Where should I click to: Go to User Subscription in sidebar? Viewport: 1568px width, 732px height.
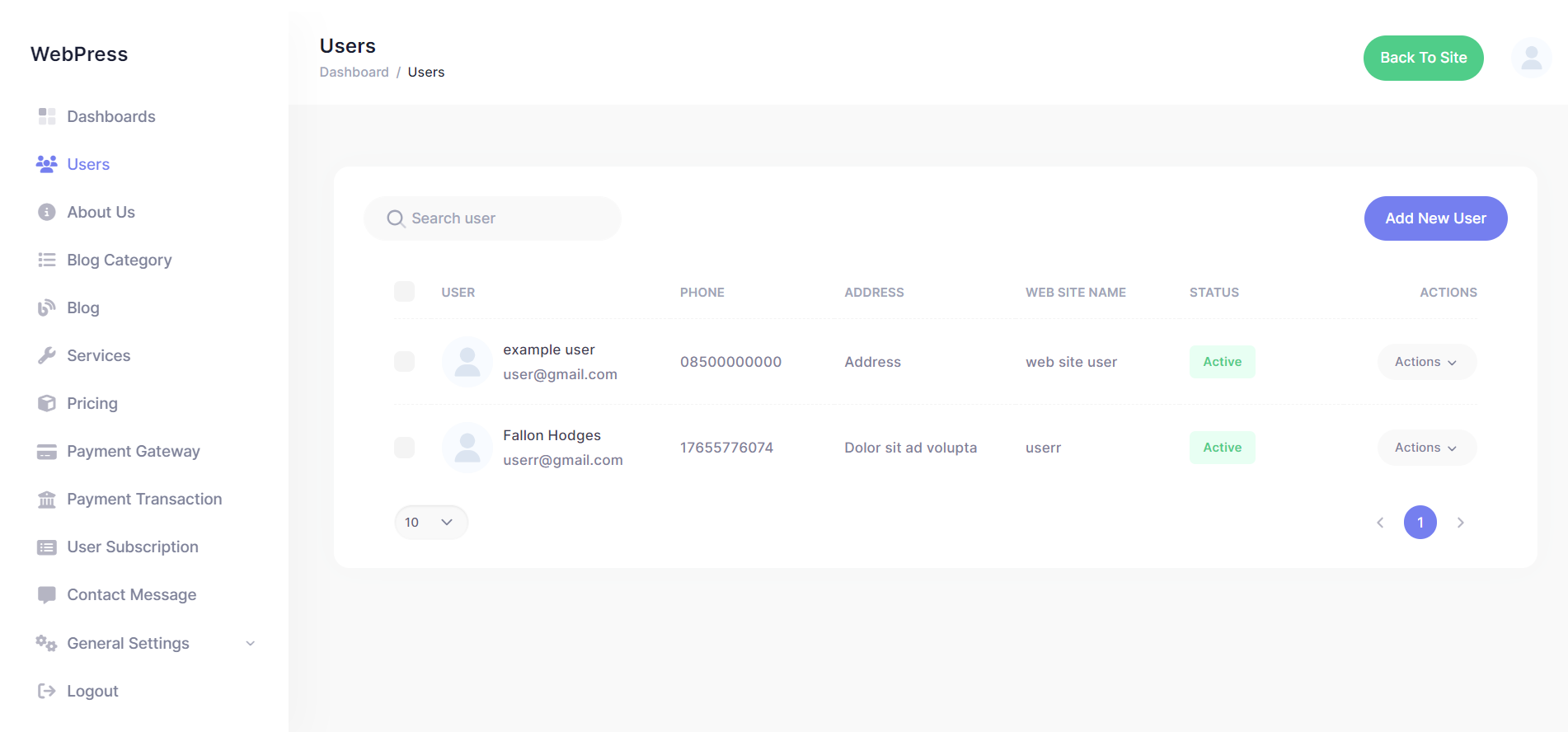coord(132,547)
